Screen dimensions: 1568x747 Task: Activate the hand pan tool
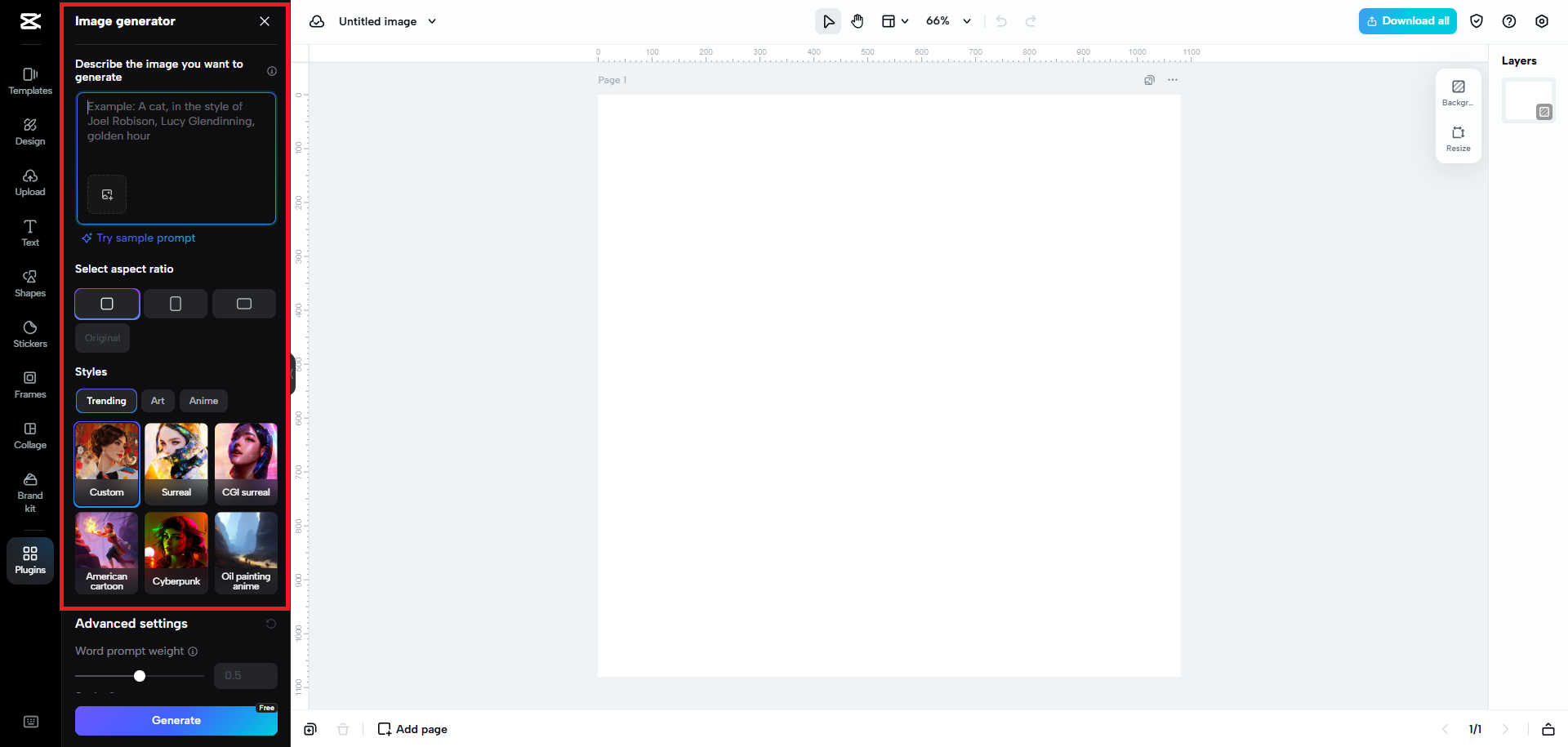pos(857,21)
